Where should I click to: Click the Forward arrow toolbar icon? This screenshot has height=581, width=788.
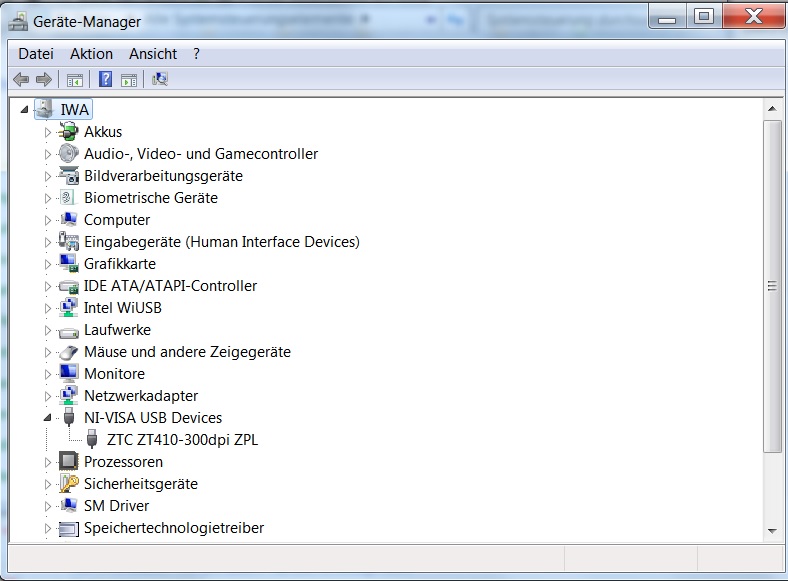click(x=44, y=79)
